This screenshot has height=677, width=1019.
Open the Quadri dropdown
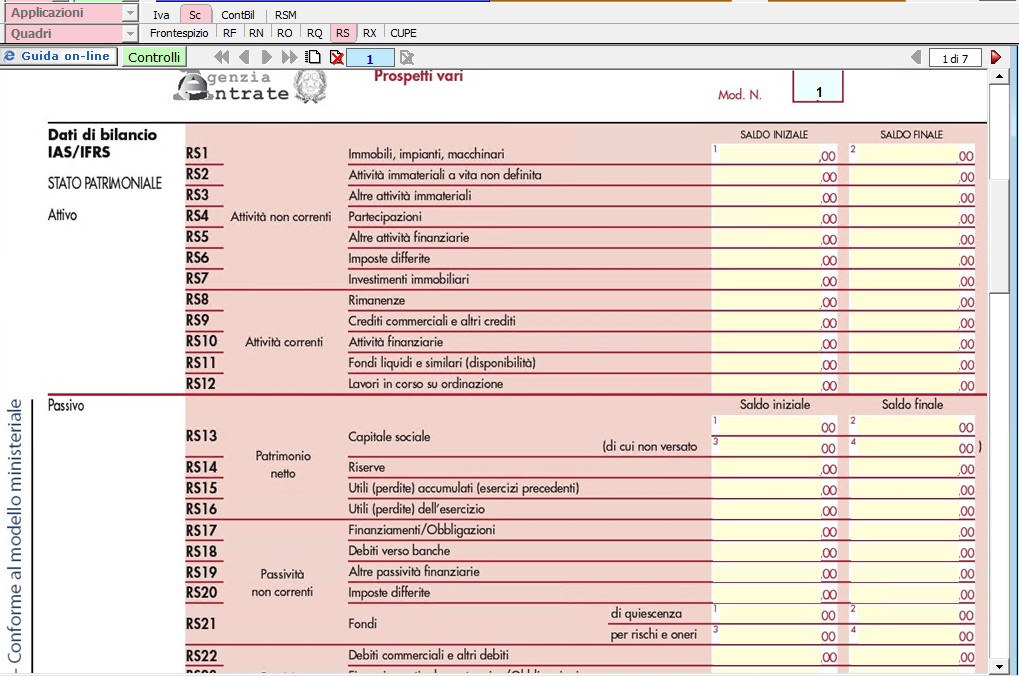130,33
